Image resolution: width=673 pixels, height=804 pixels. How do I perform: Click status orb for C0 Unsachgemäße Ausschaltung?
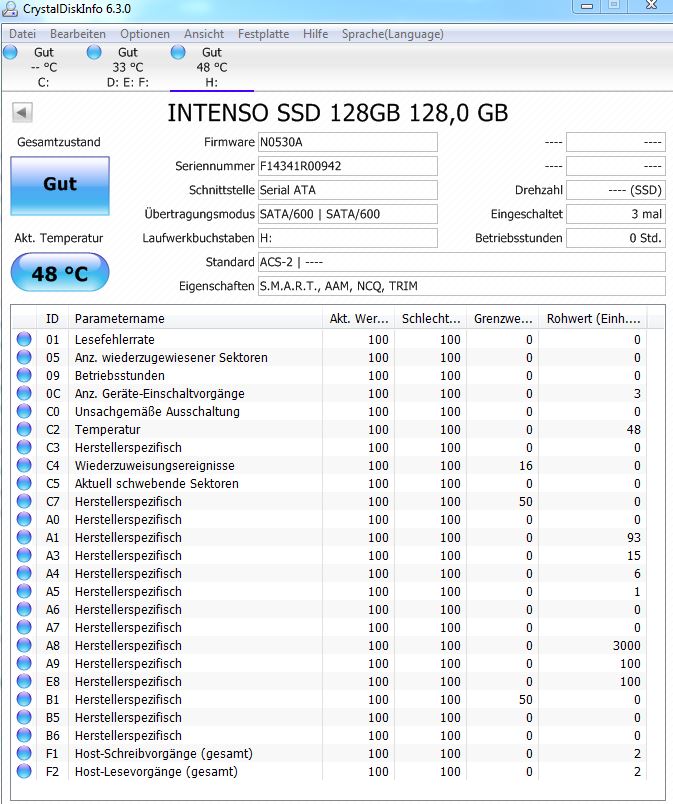point(24,411)
